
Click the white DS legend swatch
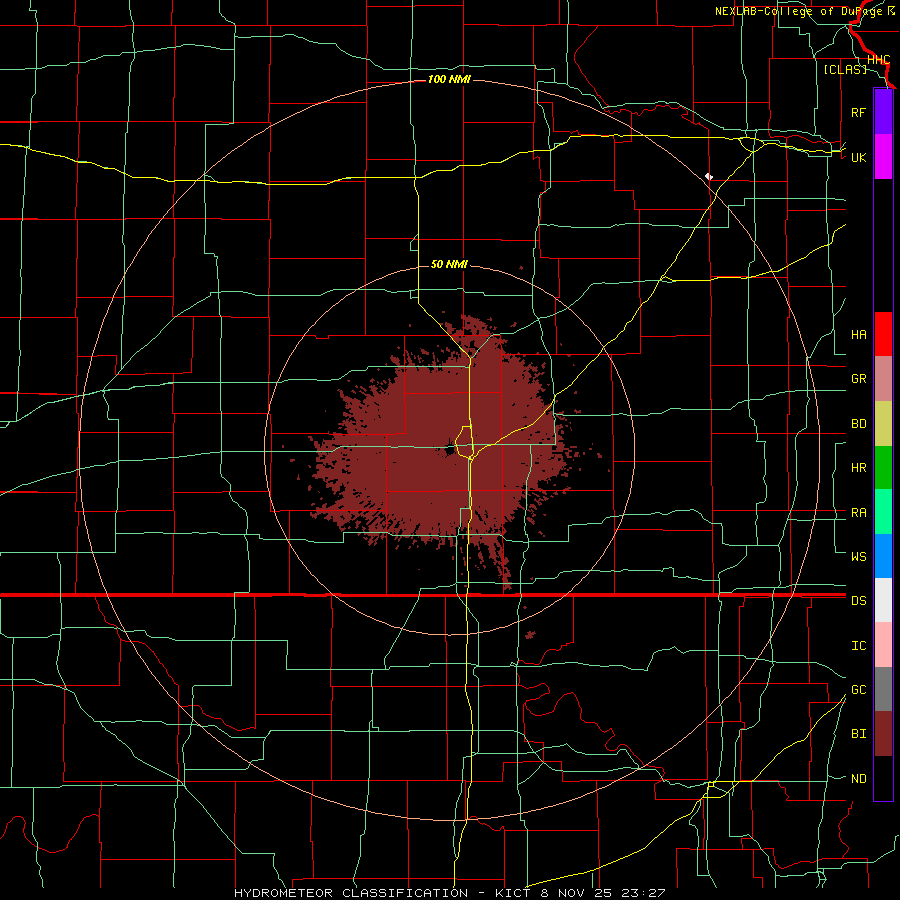pos(883,600)
